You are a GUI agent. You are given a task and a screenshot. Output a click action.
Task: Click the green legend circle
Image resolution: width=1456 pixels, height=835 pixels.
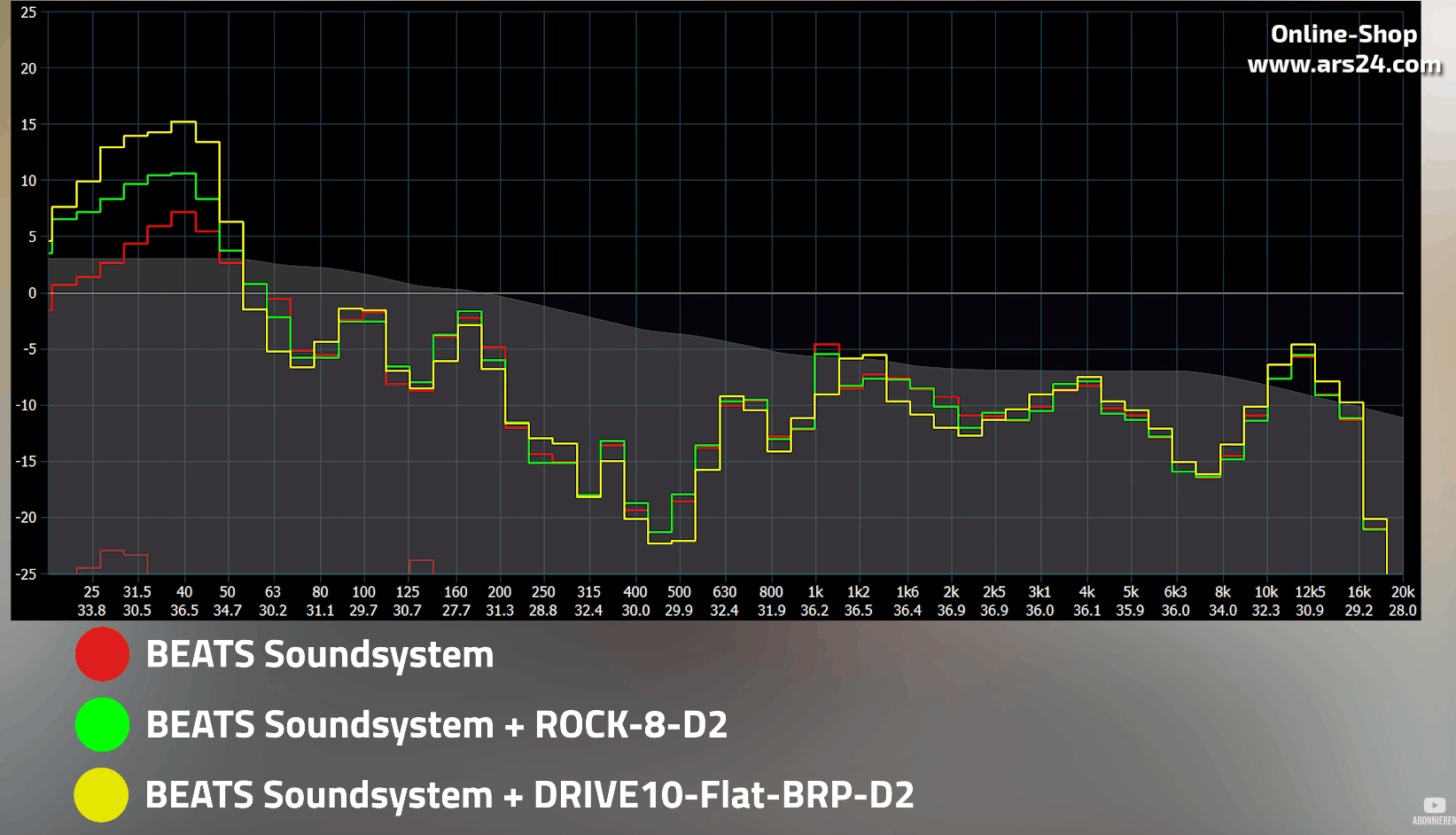tap(103, 724)
